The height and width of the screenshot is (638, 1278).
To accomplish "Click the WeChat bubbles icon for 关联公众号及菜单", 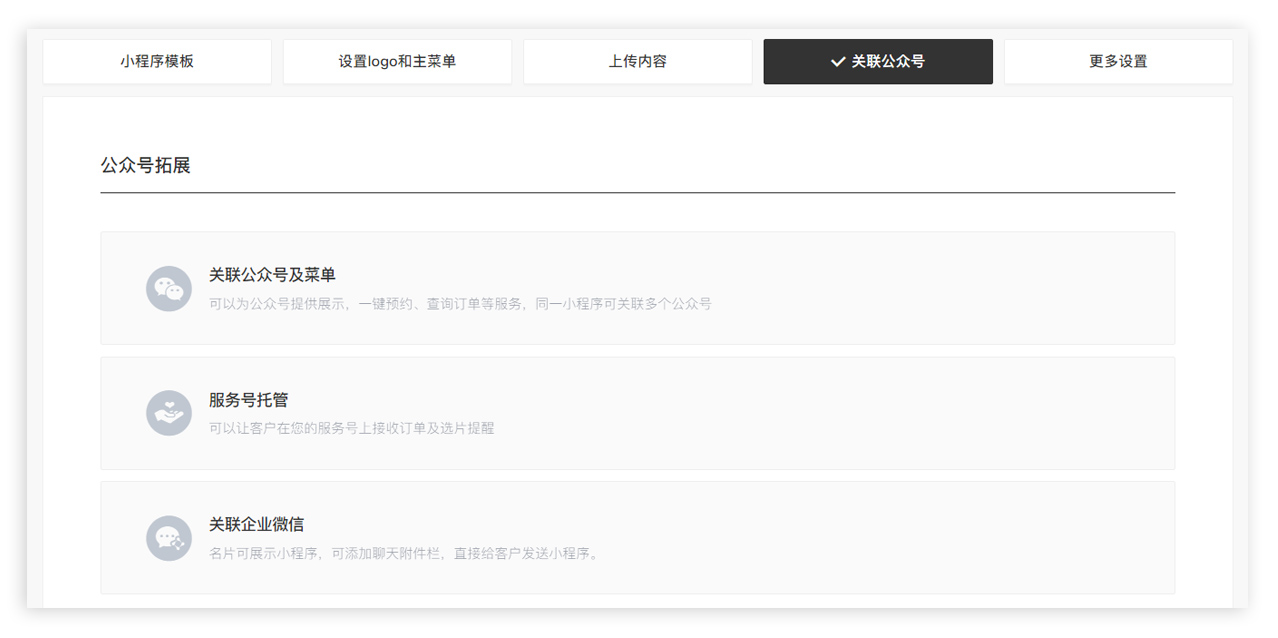I will click(168, 289).
